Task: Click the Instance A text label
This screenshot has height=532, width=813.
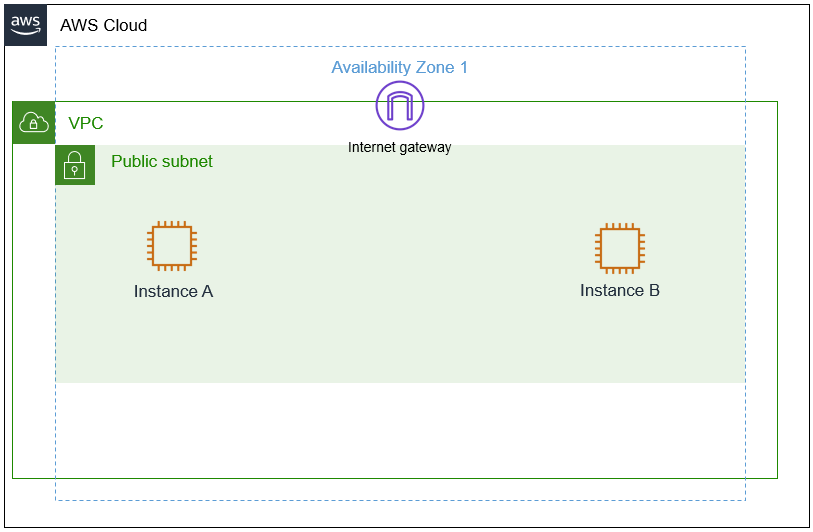Action: pyautogui.click(x=173, y=292)
